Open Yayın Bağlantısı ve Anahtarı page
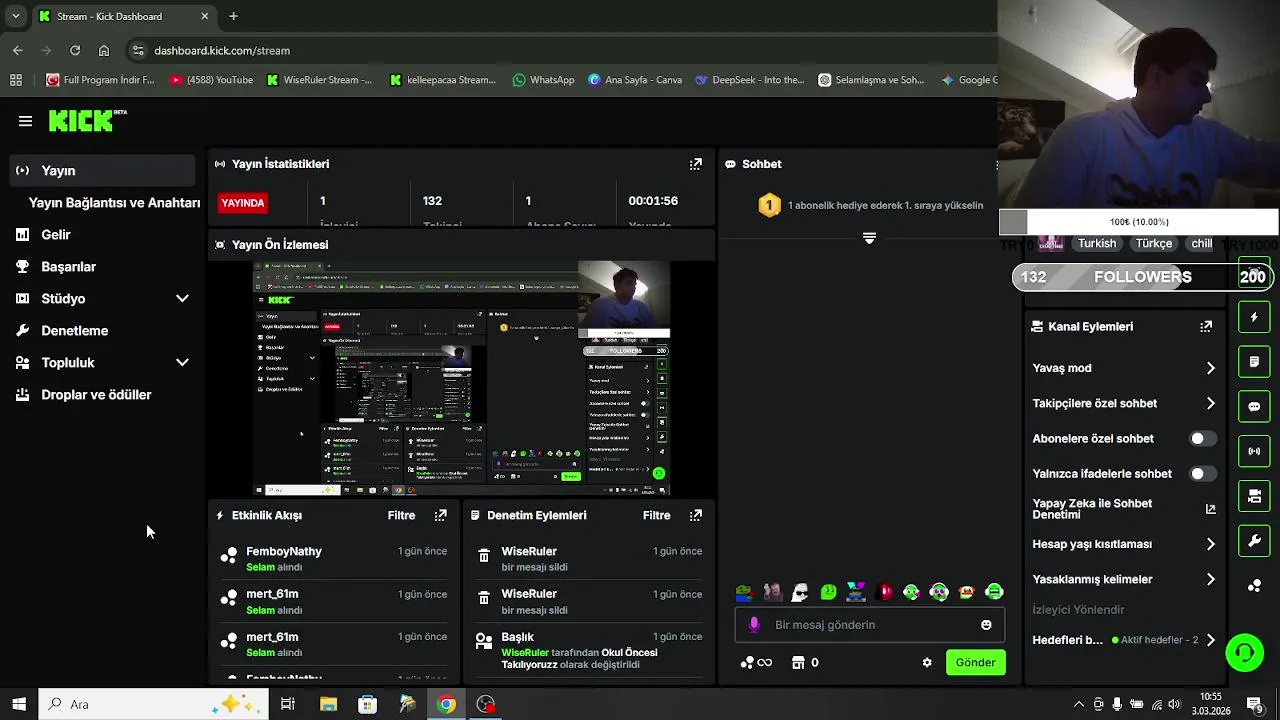The height and width of the screenshot is (720, 1280). [114, 202]
